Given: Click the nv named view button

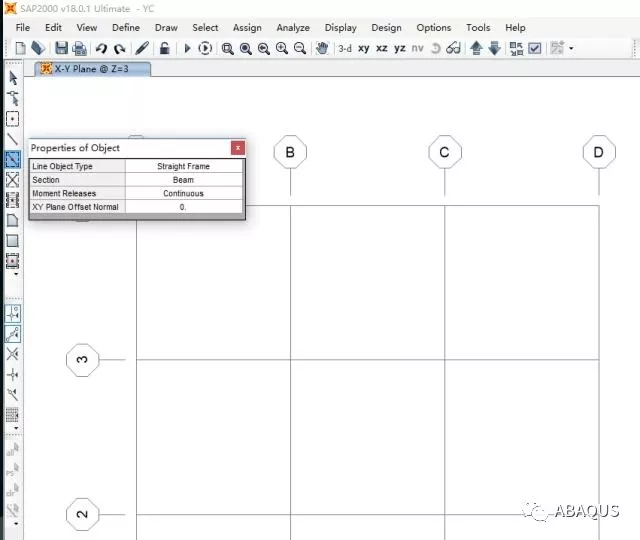Looking at the screenshot, I should click(x=417, y=49).
